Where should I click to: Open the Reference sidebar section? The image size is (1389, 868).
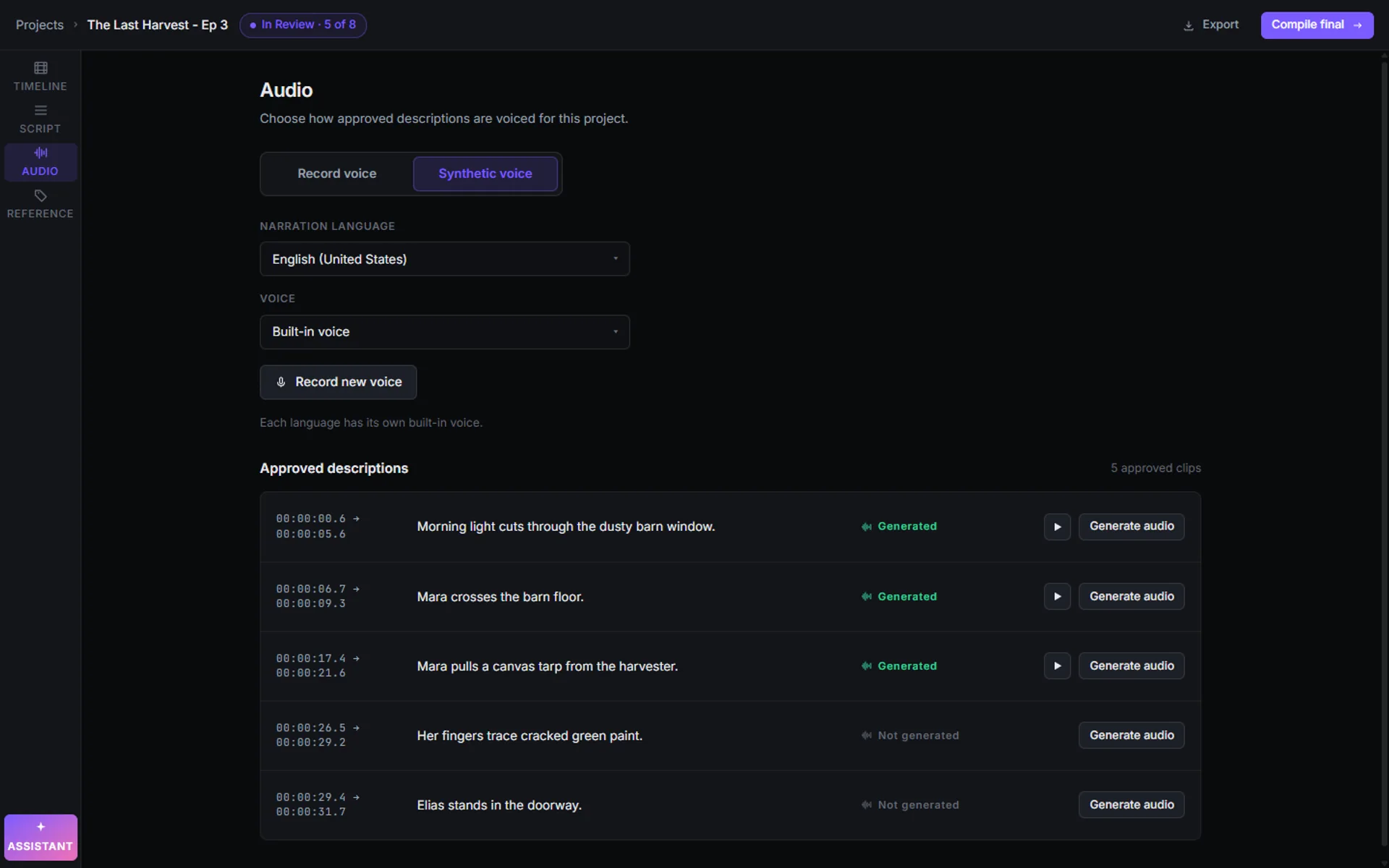[x=41, y=205]
